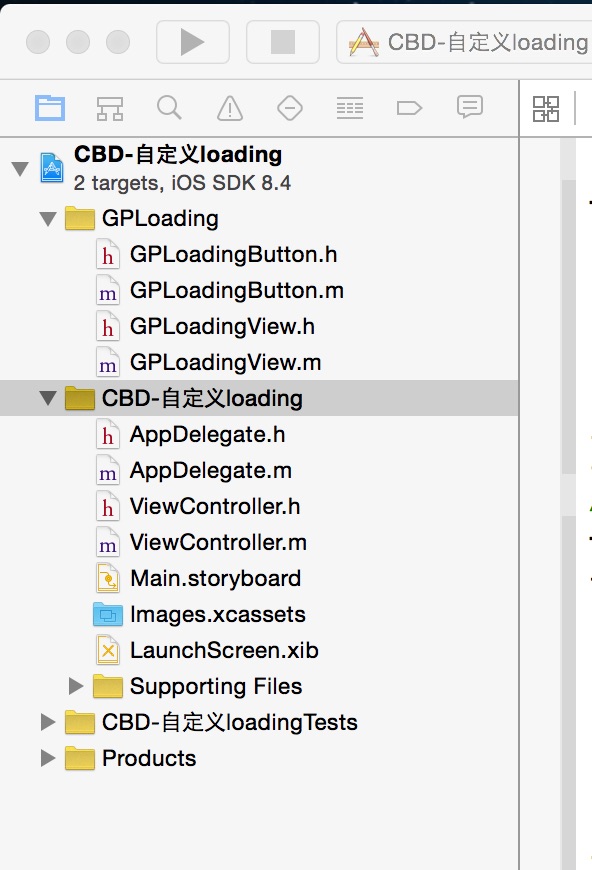The image size is (592, 870).
Task: Click the Run (play) button
Action: (x=193, y=42)
